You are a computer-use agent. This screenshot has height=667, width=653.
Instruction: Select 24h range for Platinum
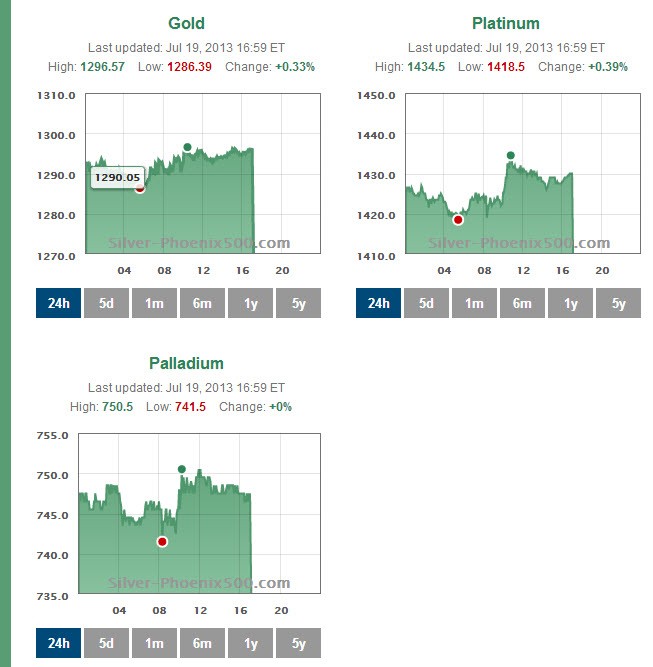378,303
